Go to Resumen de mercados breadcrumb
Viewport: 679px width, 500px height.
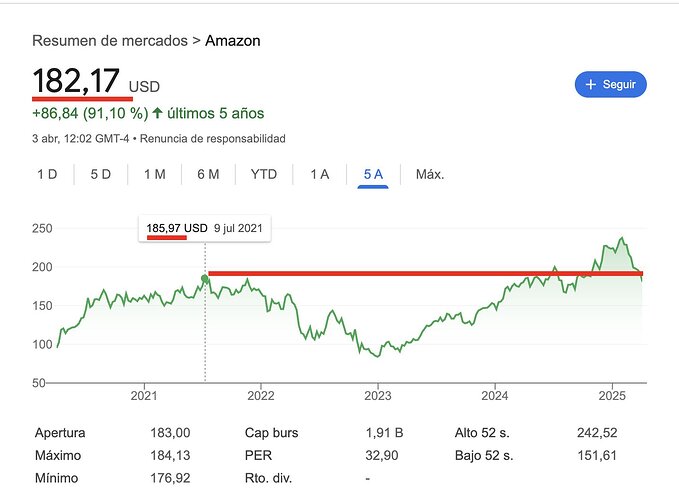109,41
